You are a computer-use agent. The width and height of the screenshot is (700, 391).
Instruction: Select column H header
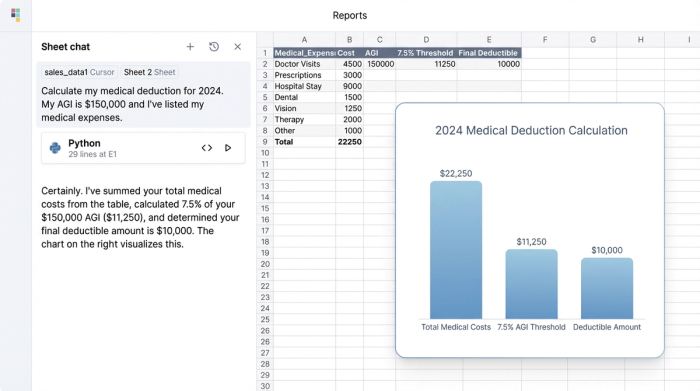point(641,40)
